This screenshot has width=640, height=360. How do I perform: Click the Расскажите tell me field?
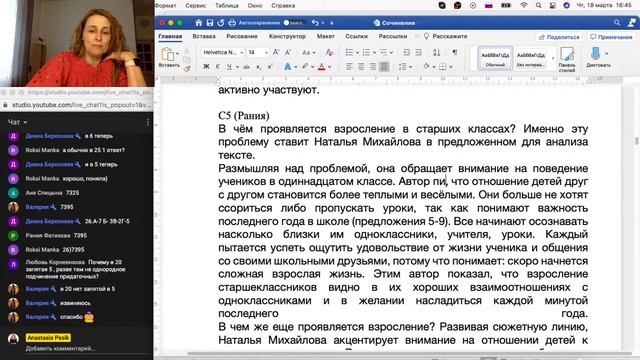pyautogui.click(x=445, y=36)
